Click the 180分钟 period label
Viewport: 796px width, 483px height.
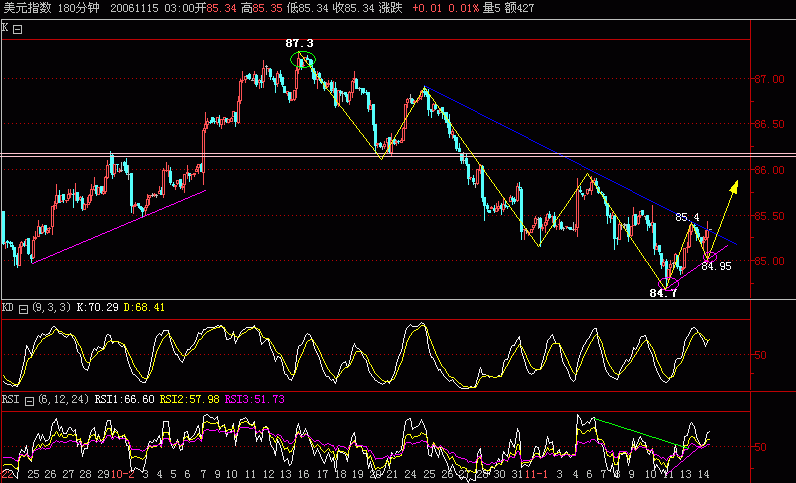(x=79, y=8)
